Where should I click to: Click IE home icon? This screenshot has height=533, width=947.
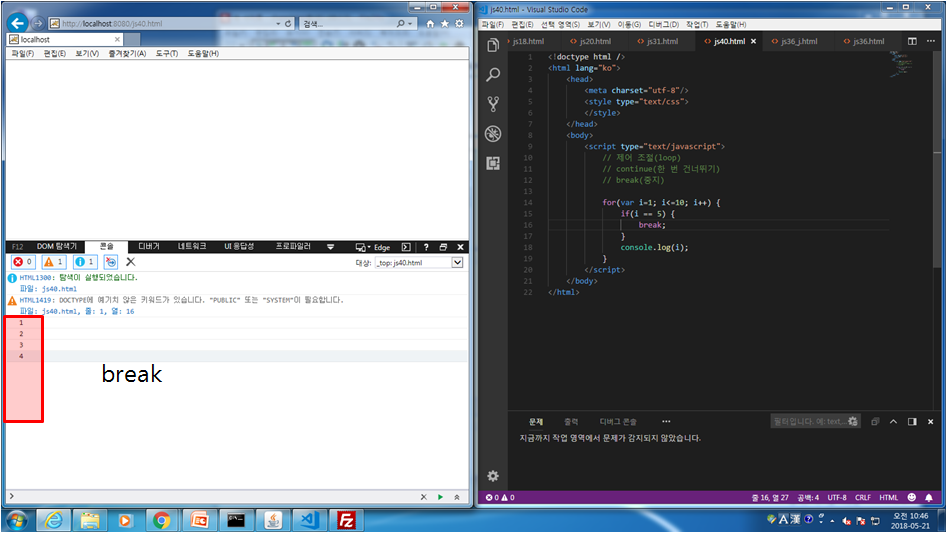(x=430, y=24)
